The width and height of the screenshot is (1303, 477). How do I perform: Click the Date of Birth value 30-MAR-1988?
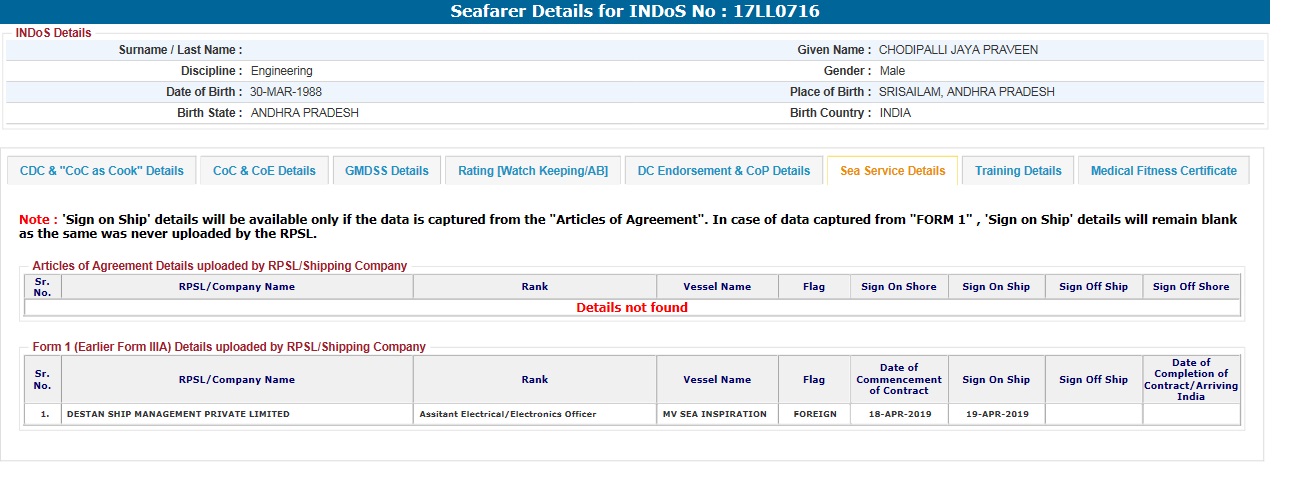pos(284,92)
